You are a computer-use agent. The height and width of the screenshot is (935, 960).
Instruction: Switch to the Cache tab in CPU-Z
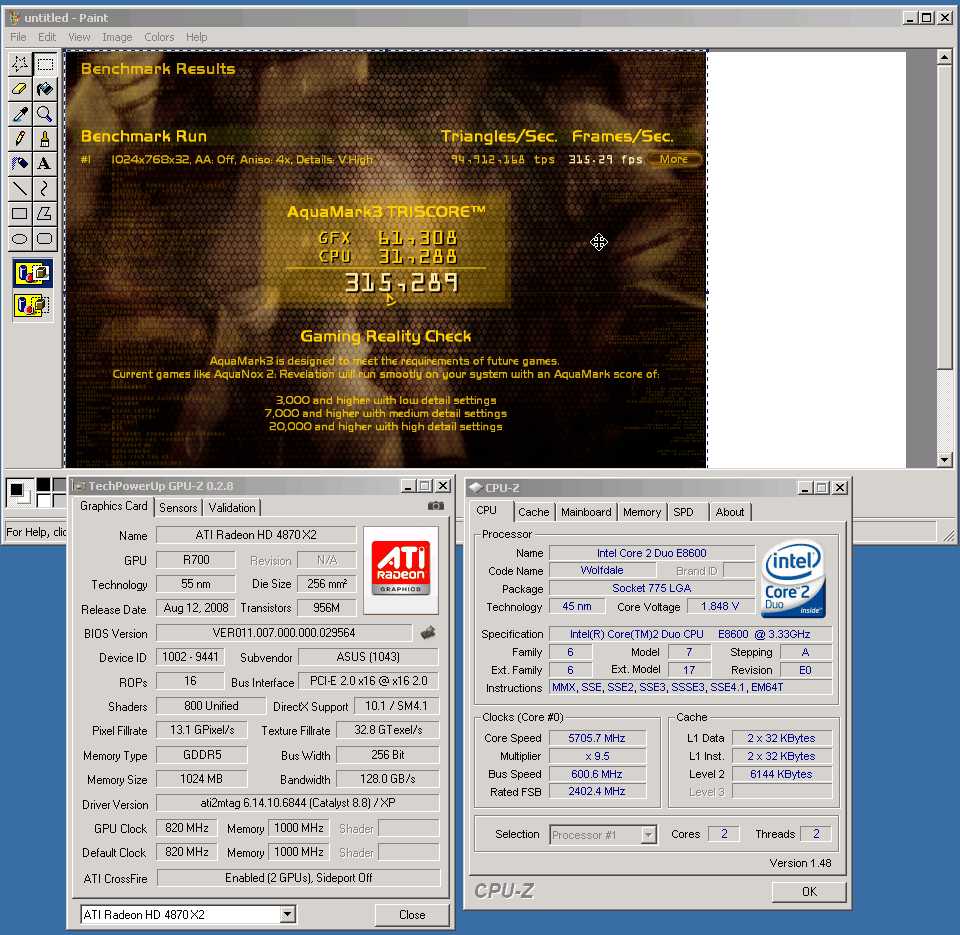click(x=534, y=512)
